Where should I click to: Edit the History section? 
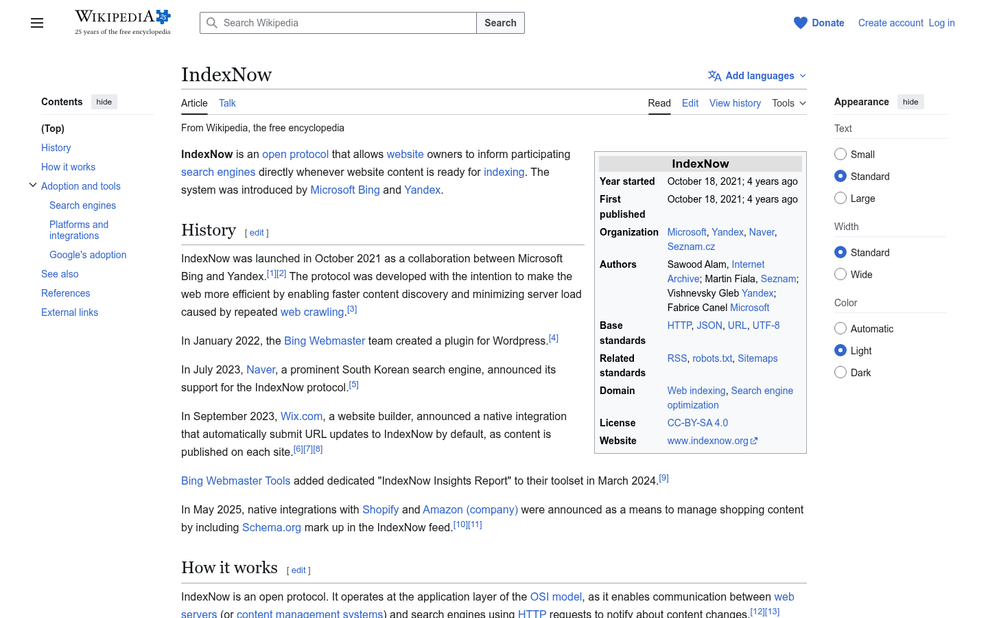click(x=256, y=232)
